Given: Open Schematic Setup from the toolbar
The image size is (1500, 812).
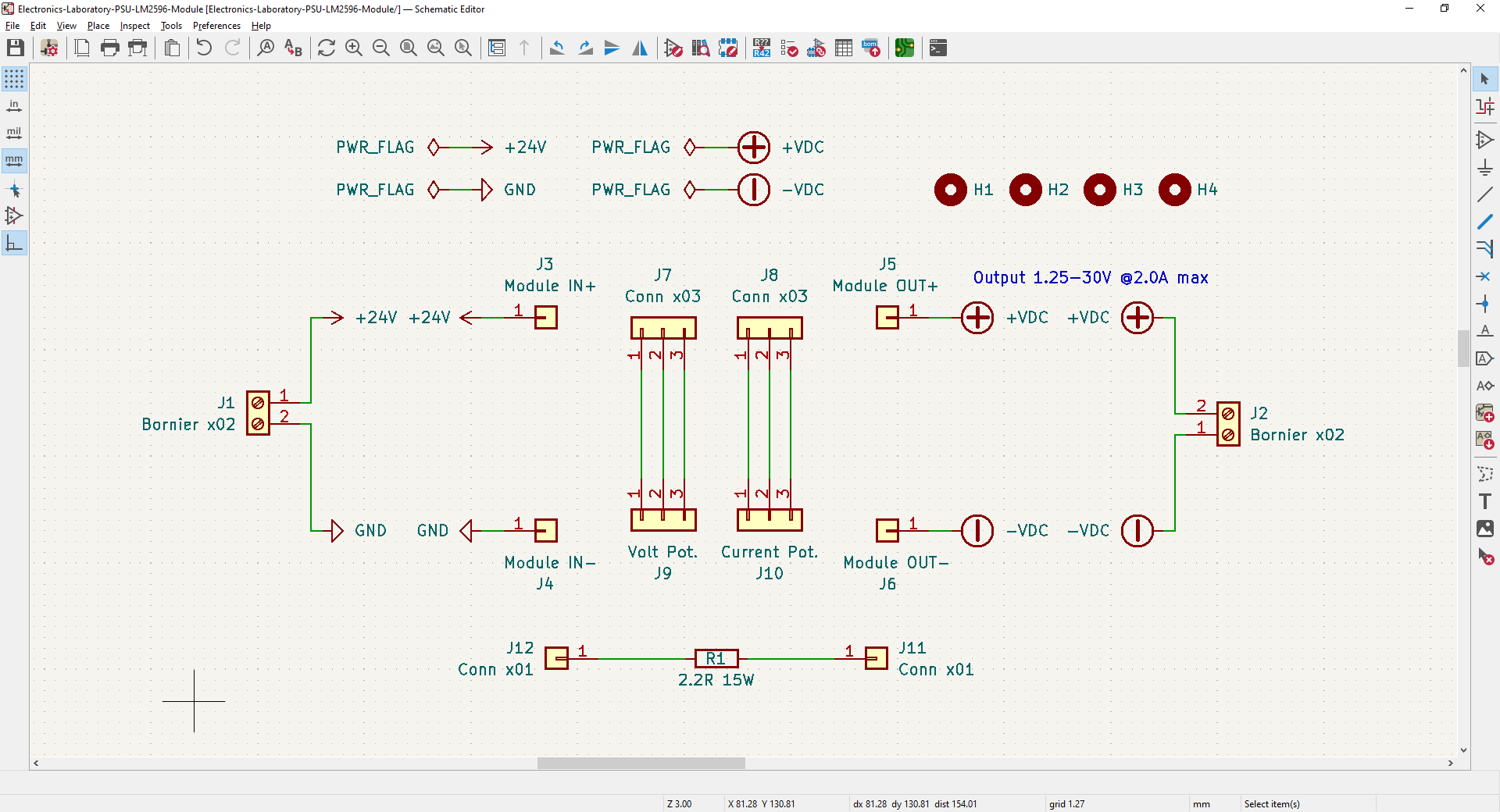Looking at the screenshot, I should point(49,48).
